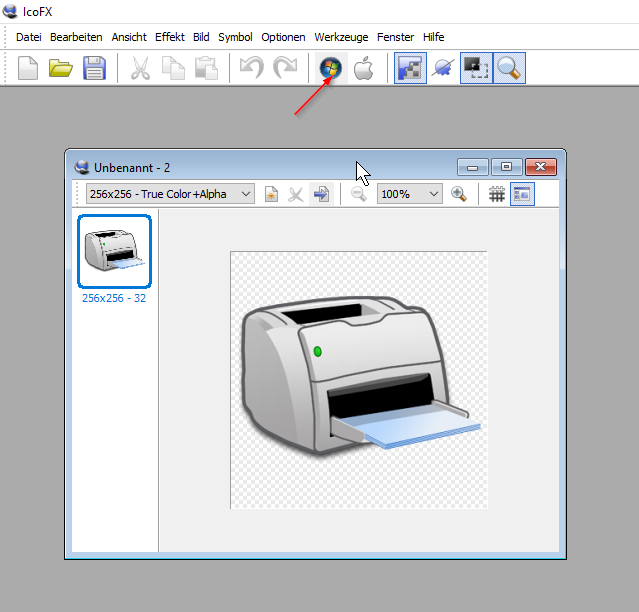The width and height of the screenshot is (639, 612).
Task: Click the Windows icon creation button
Action: pyautogui.click(x=330, y=69)
